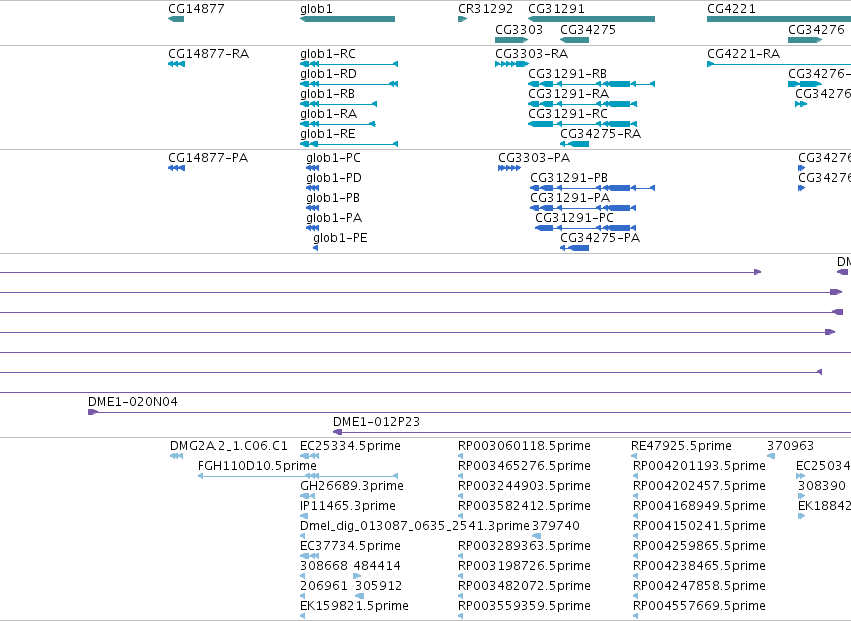851x621 pixels.
Task: Click the DME1-020N04 clone label
Action: pyautogui.click(x=132, y=402)
